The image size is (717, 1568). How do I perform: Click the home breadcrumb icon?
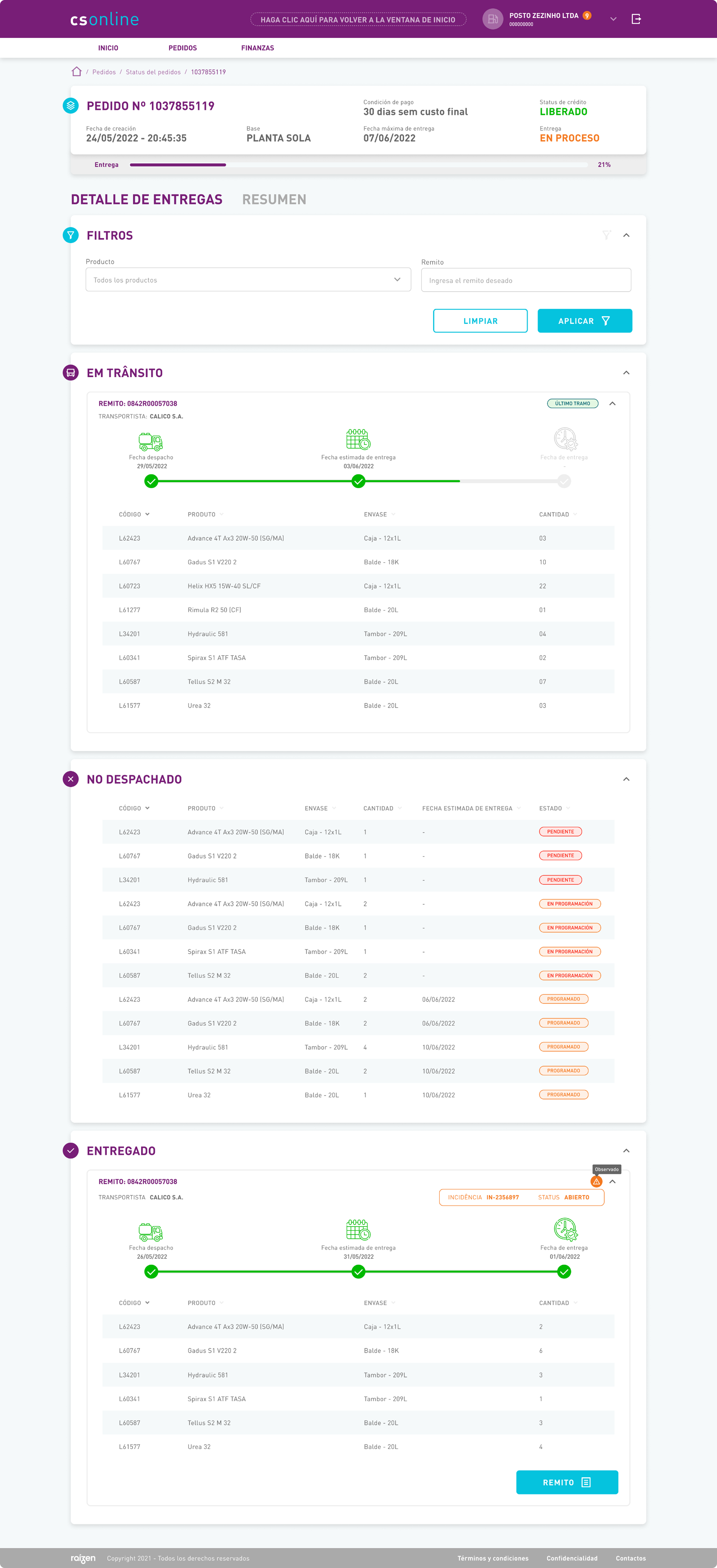[77, 72]
